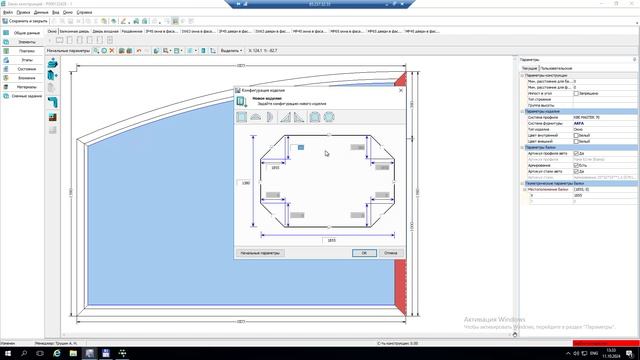Select the blue corner profile tool
Image resolution: width=640 pixels, height=360 pixels.
(53, 102)
